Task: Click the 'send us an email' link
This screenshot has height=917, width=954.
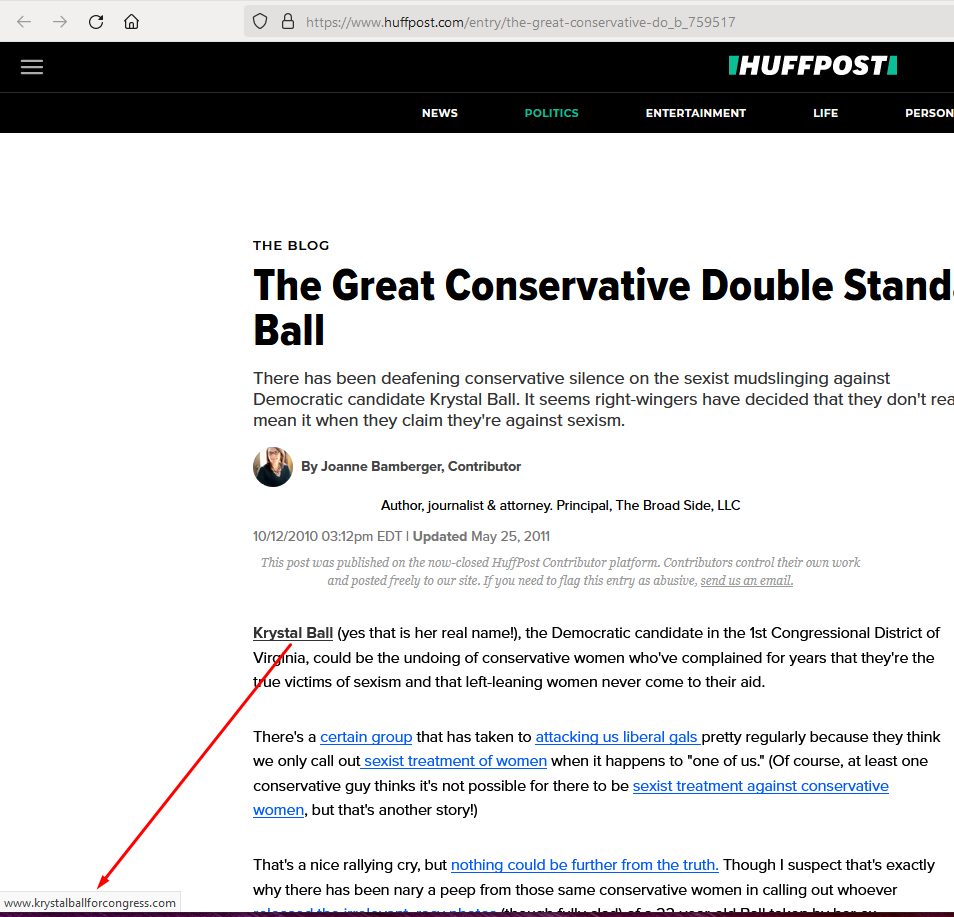Action: click(x=747, y=581)
